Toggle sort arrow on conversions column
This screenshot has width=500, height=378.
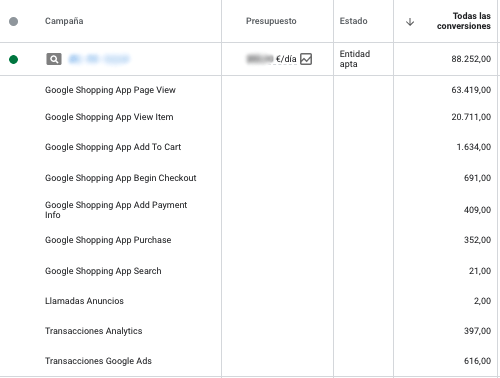coord(410,22)
